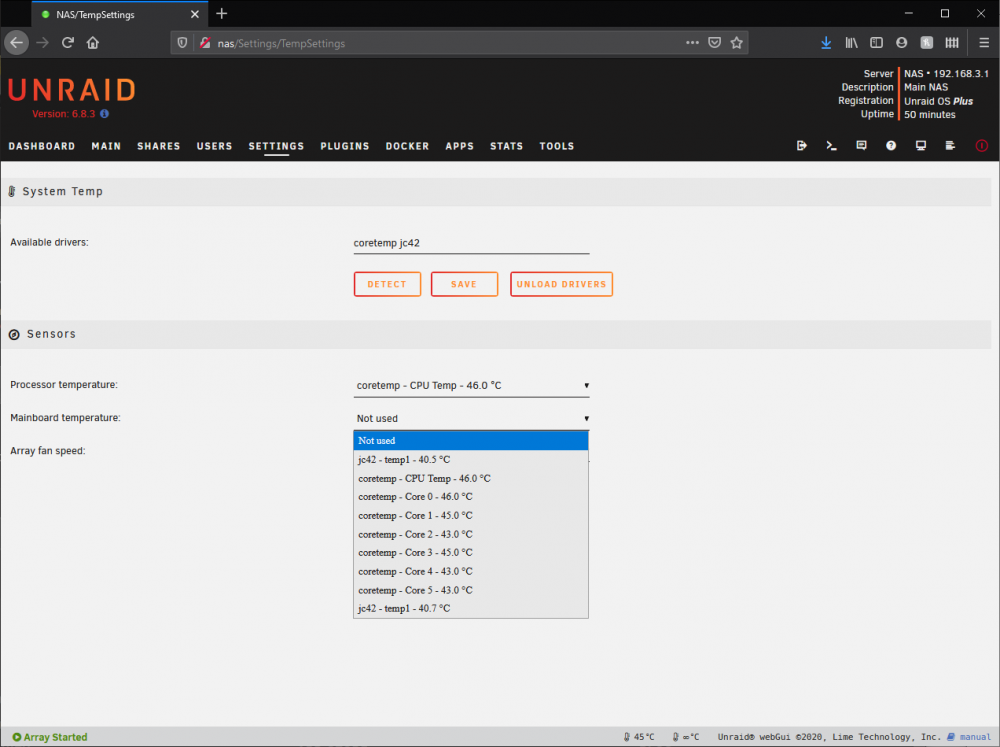Screen dimensions: 1000x747
Task: Open the Unraid system log icon
Action: 950,145
